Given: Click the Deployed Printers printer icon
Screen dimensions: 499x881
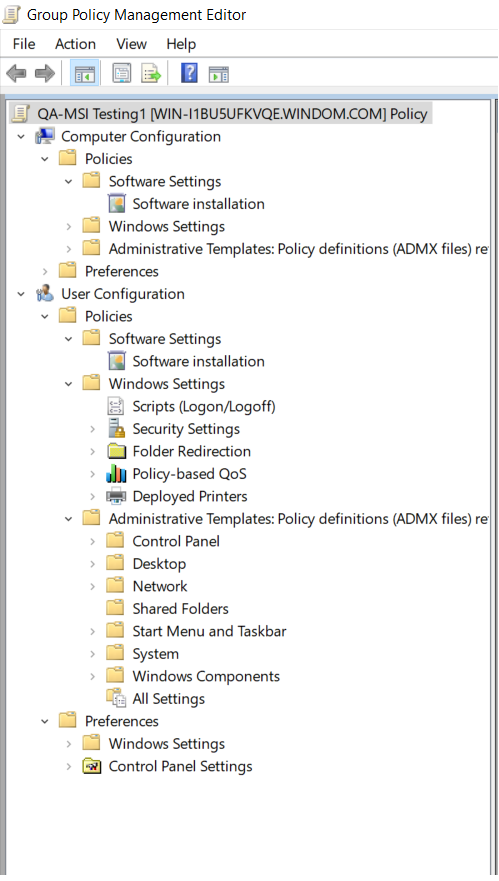Looking at the screenshot, I should coord(116,496).
